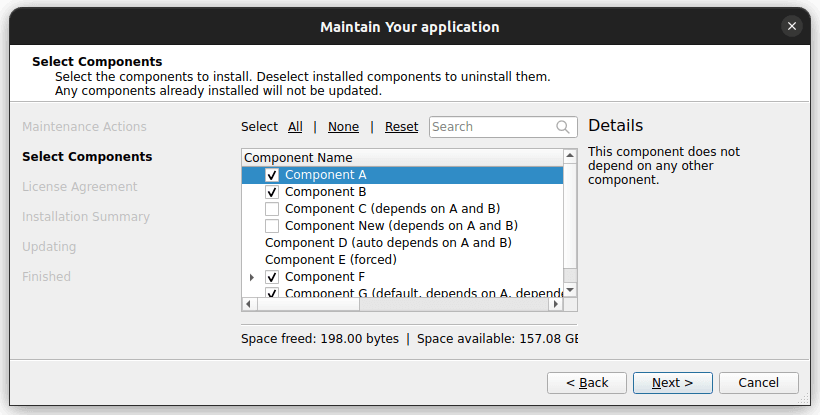Click the horizontal scrollbar left arrow

[x=248, y=304]
